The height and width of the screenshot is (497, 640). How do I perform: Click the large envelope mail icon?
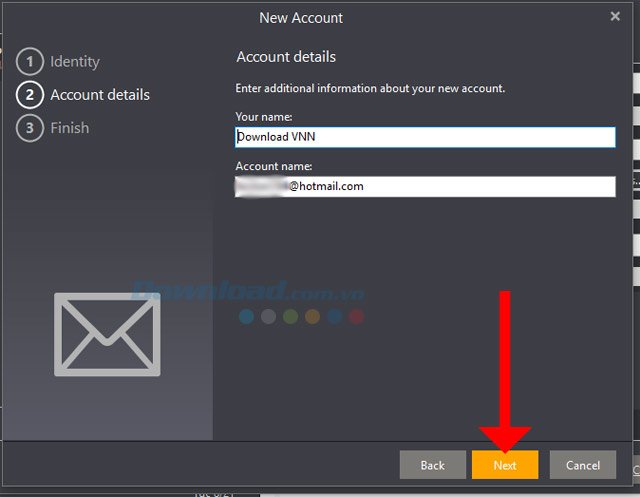[107, 334]
